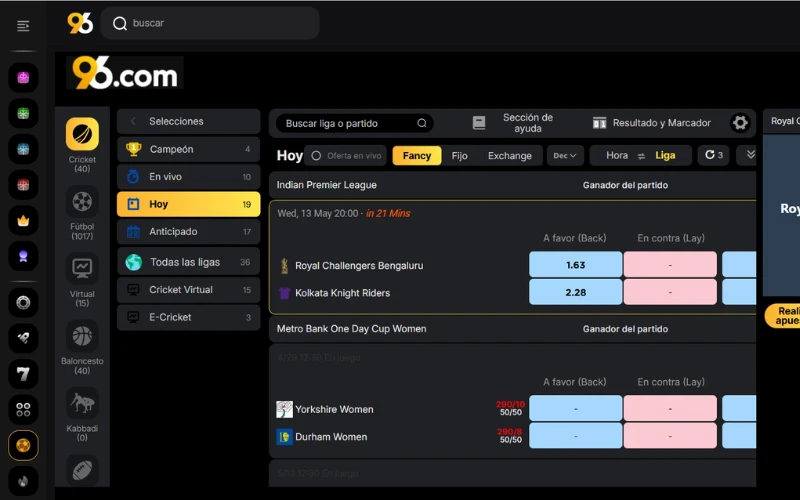Select Campeón in selections list
800x500 pixels.
(x=189, y=149)
